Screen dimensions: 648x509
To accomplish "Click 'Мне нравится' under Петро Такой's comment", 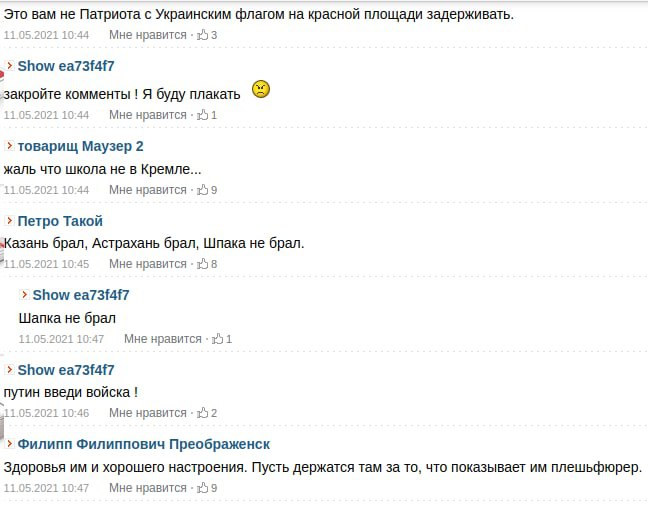I will pyautogui.click(x=148, y=264).
